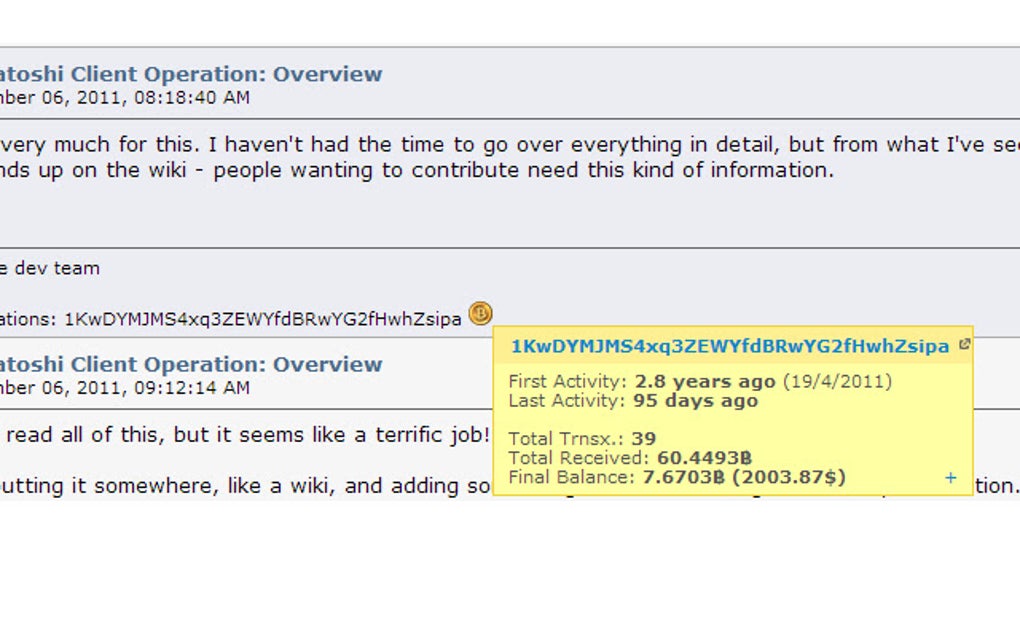Click the Last Activity '95 days ago' value
1020x638 pixels.
point(695,401)
